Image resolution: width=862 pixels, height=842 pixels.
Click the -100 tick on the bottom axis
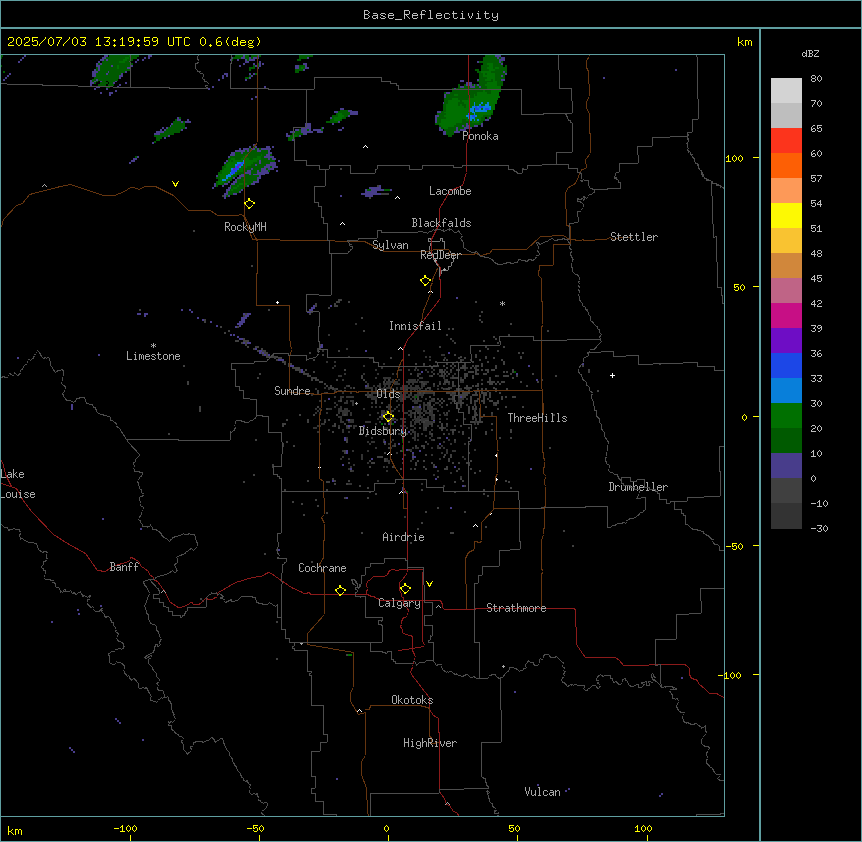coord(125,828)
